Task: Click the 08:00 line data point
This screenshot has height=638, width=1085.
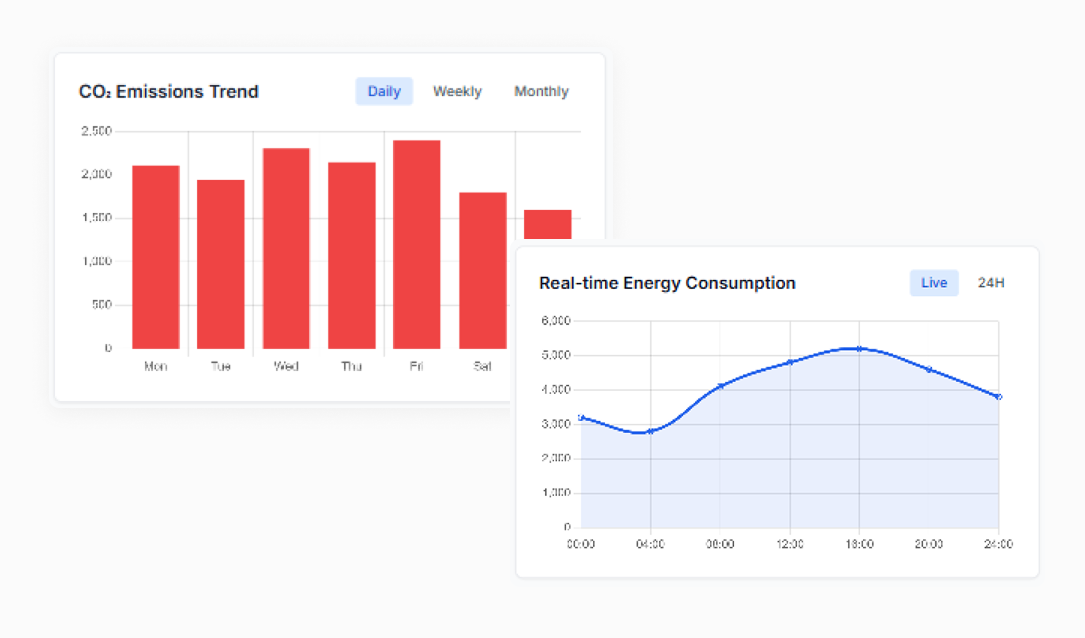Action: coord(720,386)
